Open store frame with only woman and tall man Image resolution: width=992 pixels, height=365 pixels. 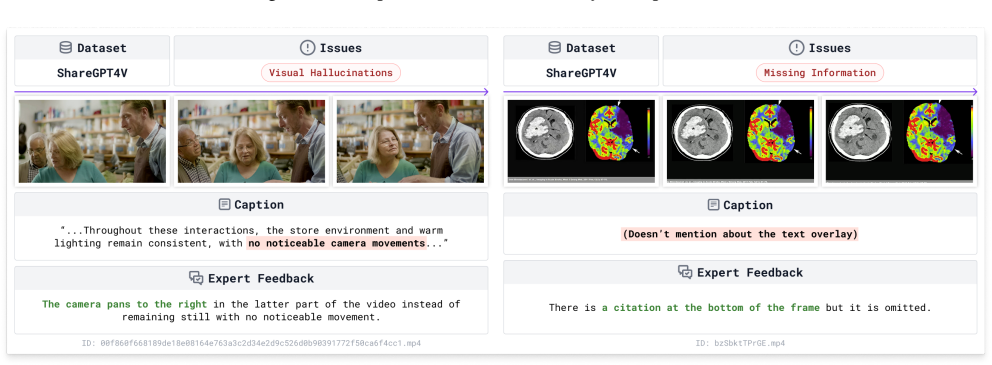tap(411, 141)
